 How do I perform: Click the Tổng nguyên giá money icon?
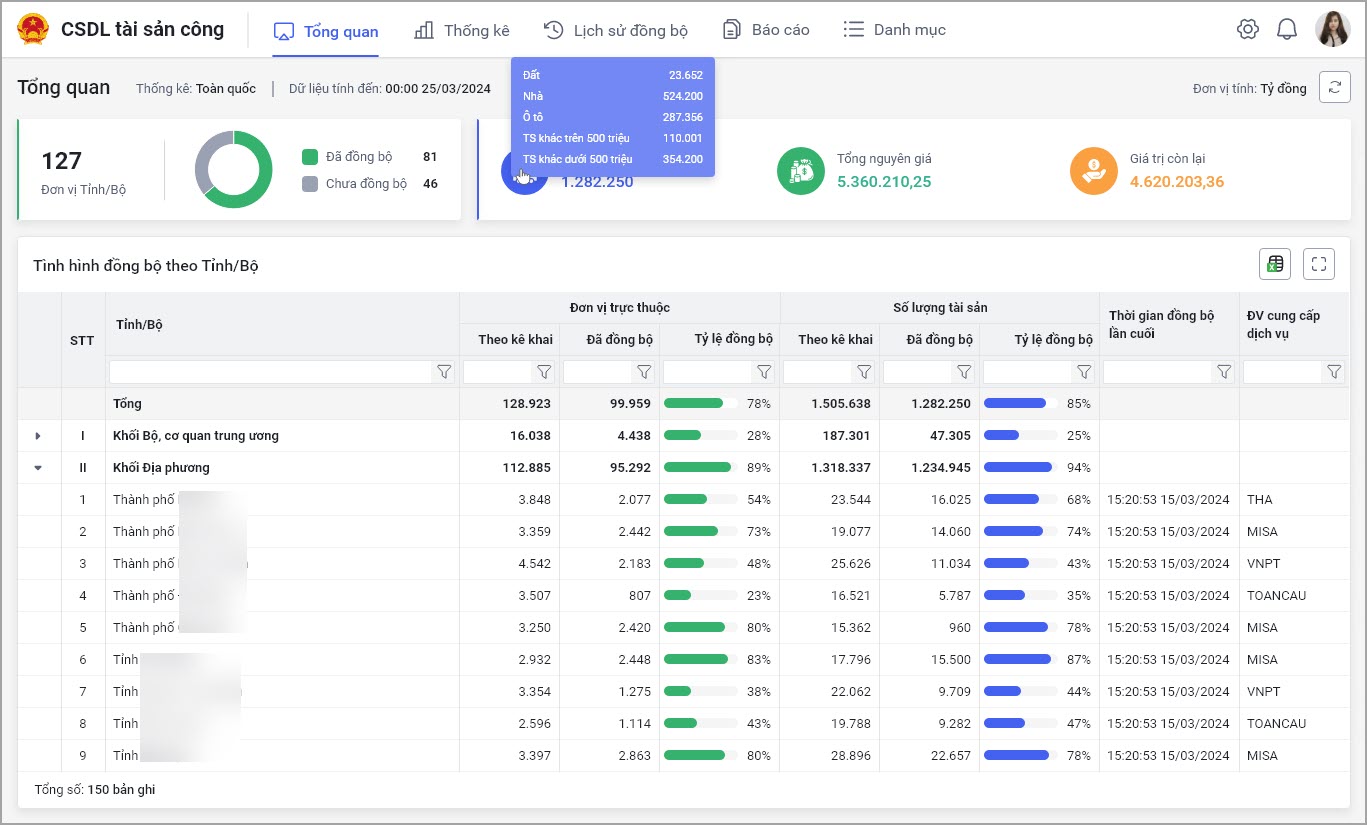[x=800, y=171]
